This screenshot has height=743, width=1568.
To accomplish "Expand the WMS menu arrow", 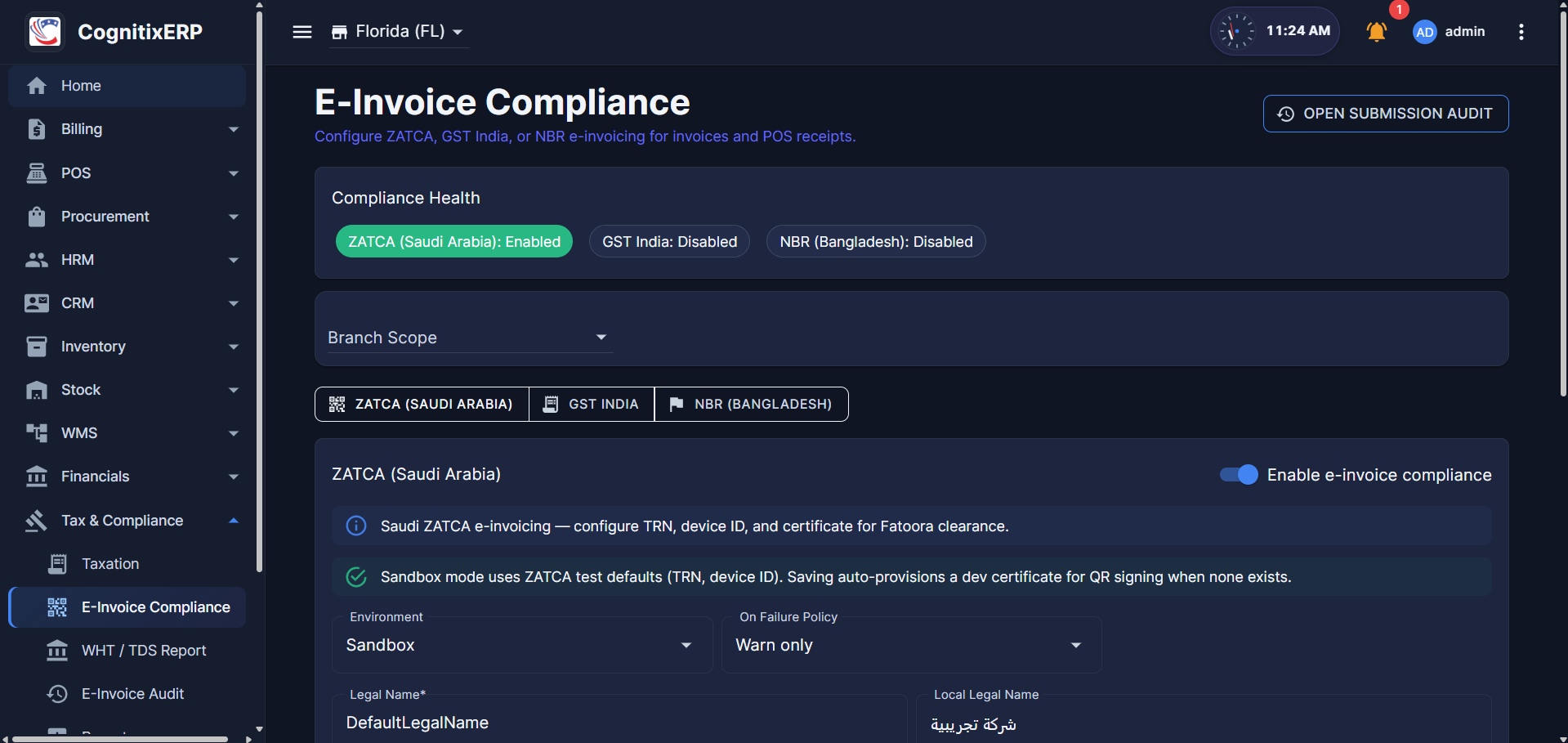I will click(x=234, y=433).
